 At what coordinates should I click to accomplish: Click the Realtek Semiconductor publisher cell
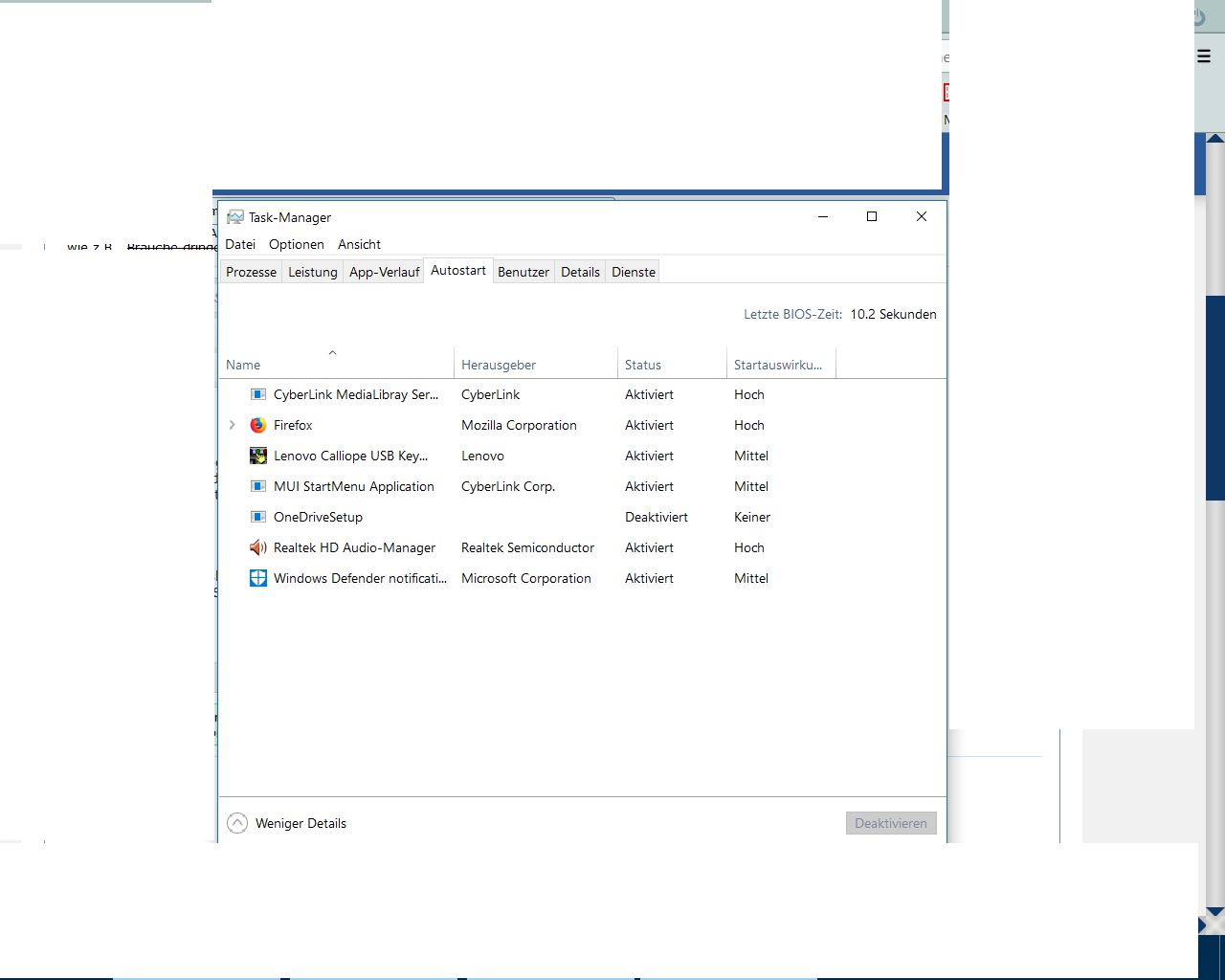pos(527,547)
